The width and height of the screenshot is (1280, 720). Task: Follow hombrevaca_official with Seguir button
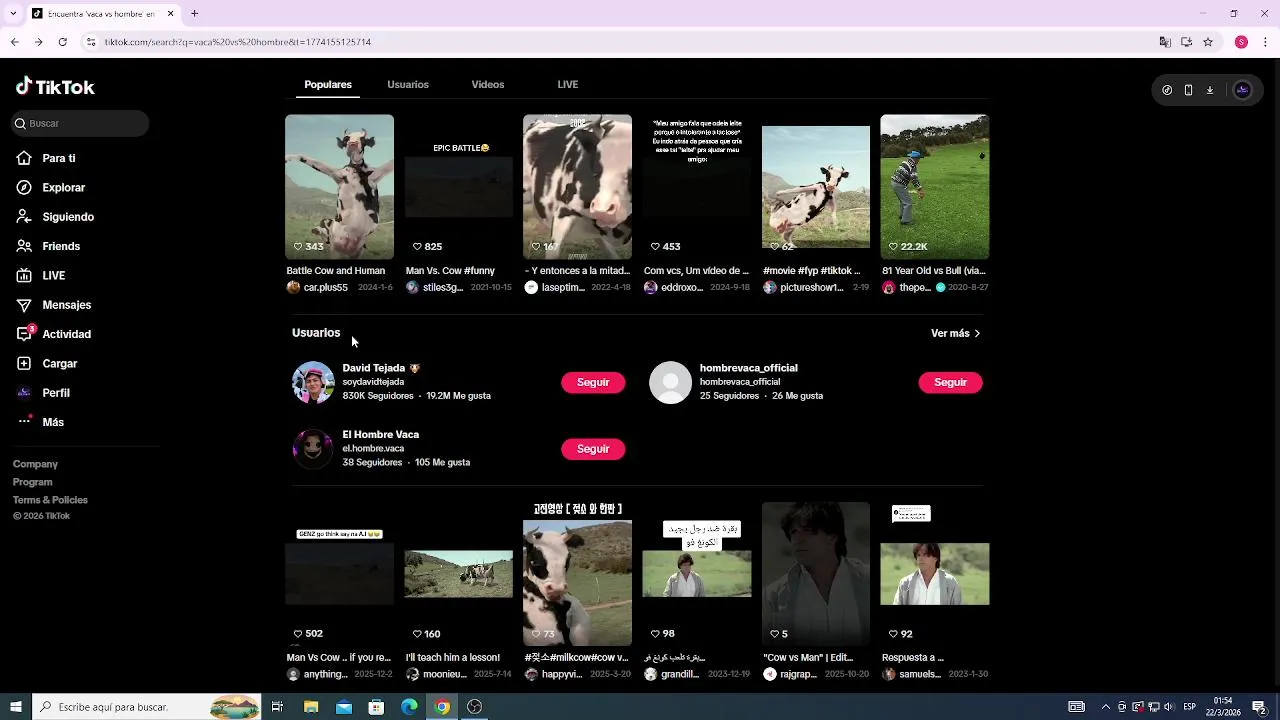(950, 382)
